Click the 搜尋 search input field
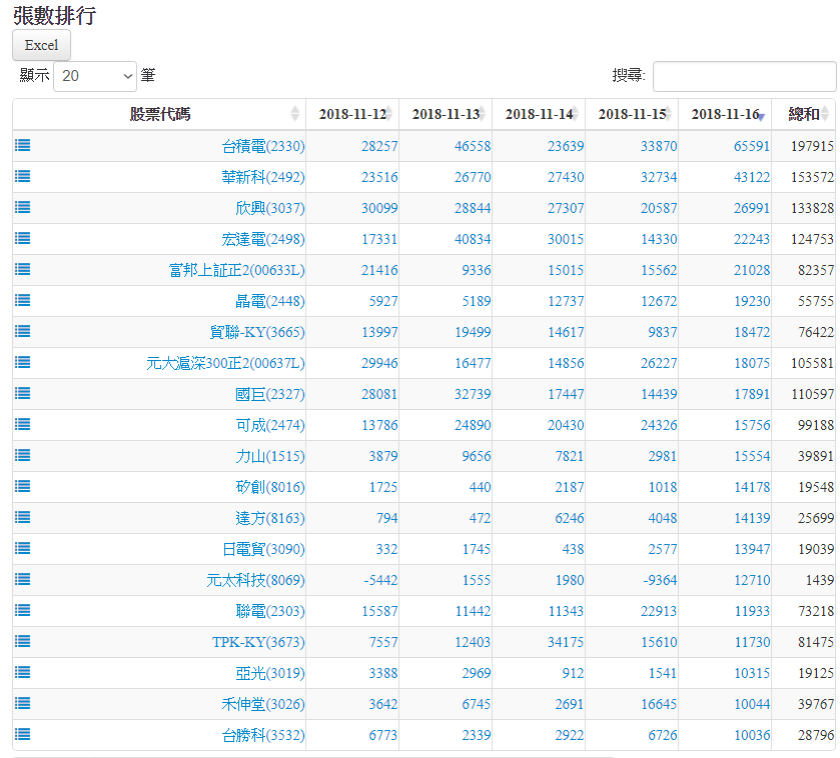This screenshot has height=758, width=840. pyautogui.click(x=744, y=76)
